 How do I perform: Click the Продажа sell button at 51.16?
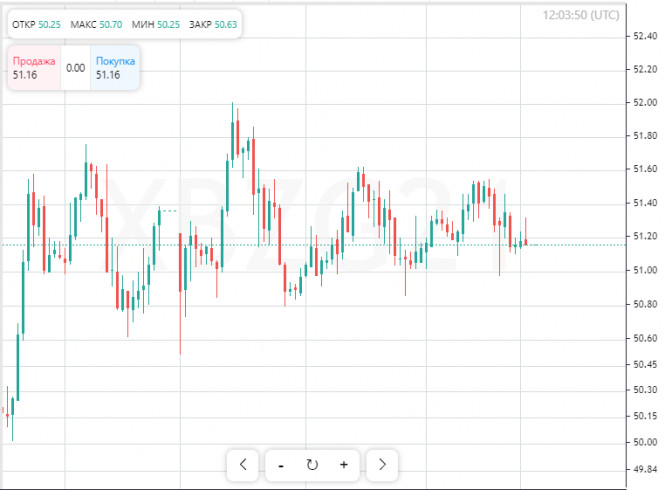(34, 68)
